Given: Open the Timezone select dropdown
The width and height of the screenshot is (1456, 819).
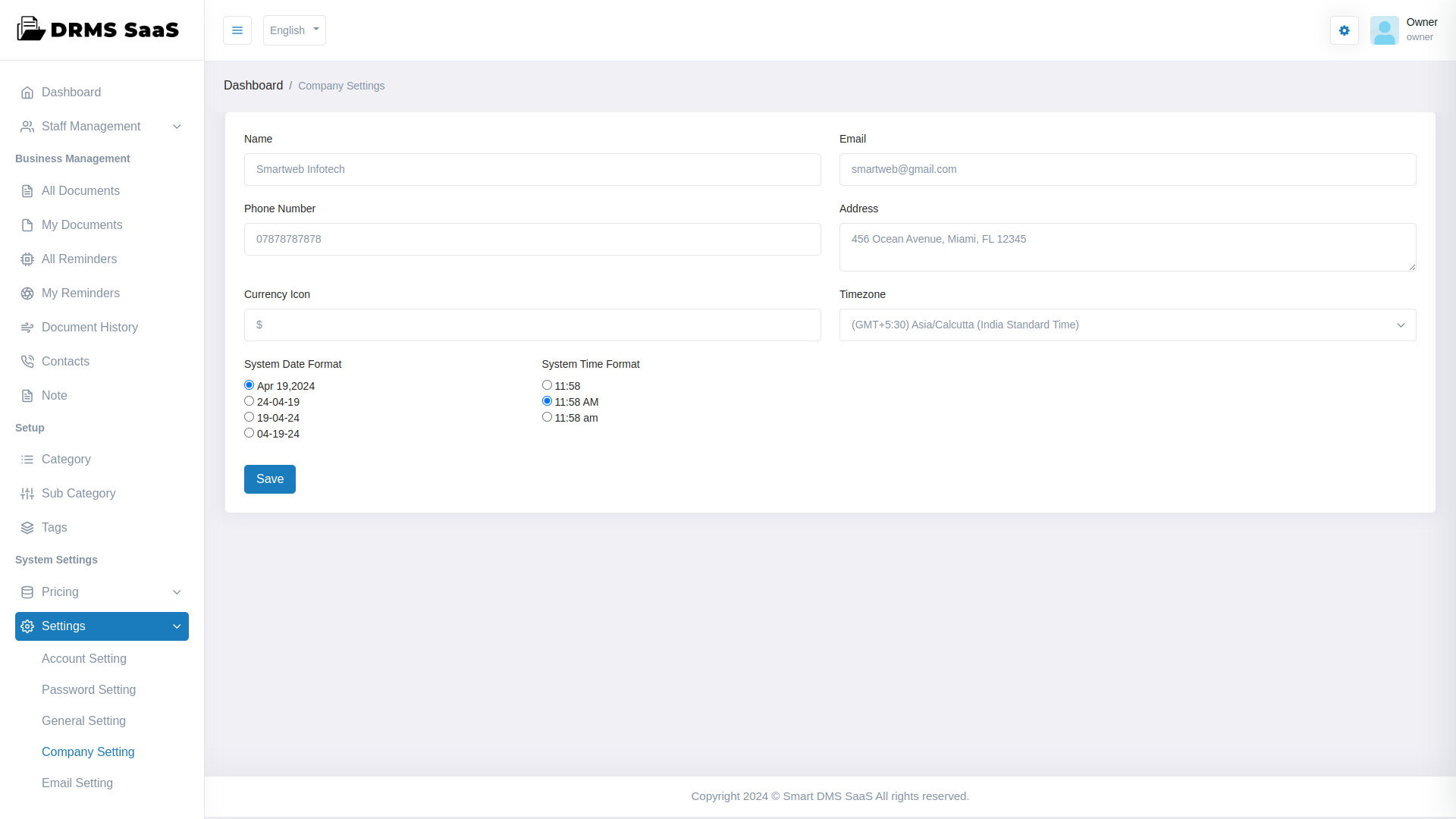Looking at the screenshot, I should click(1127, 325).
